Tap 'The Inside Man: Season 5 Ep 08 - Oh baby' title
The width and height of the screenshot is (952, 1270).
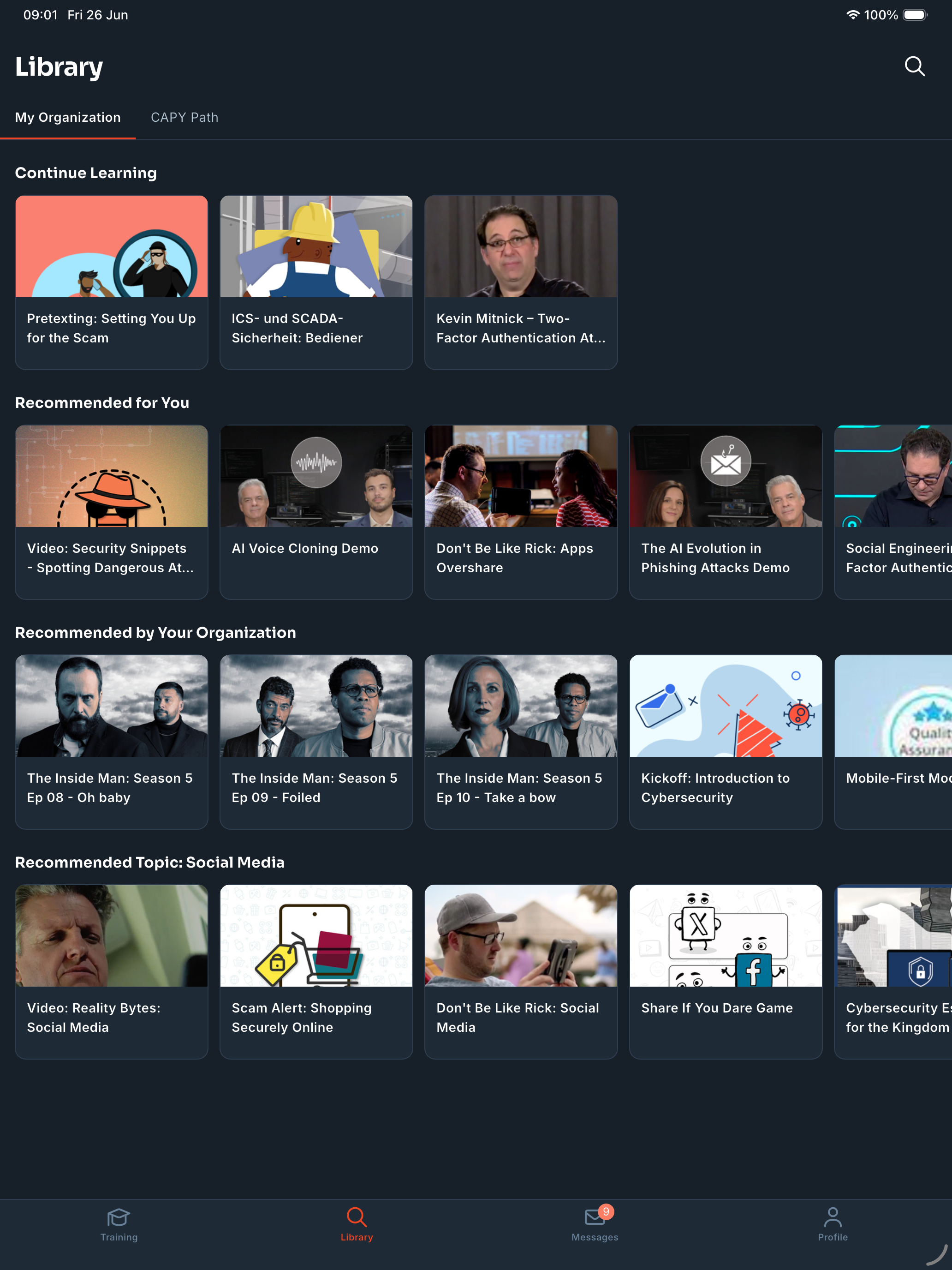(110, 788)
